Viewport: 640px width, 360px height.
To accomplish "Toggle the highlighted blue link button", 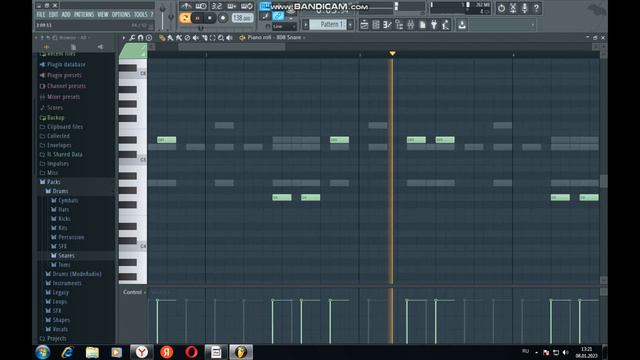I will pyautogui.click(x=278, y=16).
